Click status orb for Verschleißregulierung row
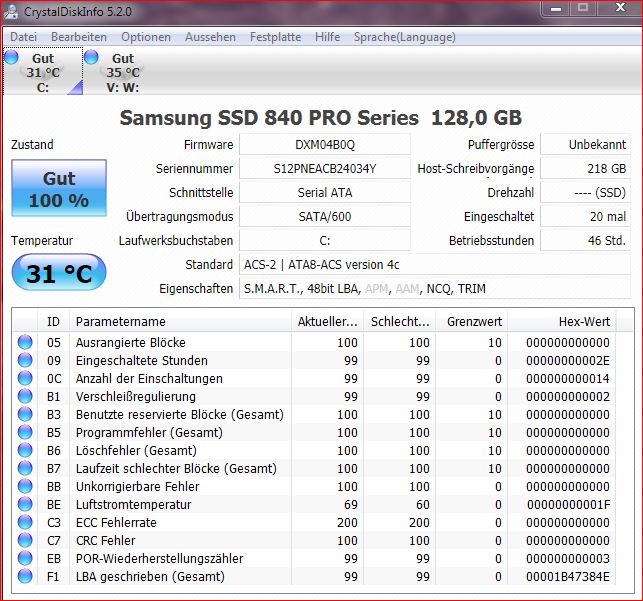Image resolution: width=643 pixels, height=601 pixels. pyautogui.click(x=25, y=396)
